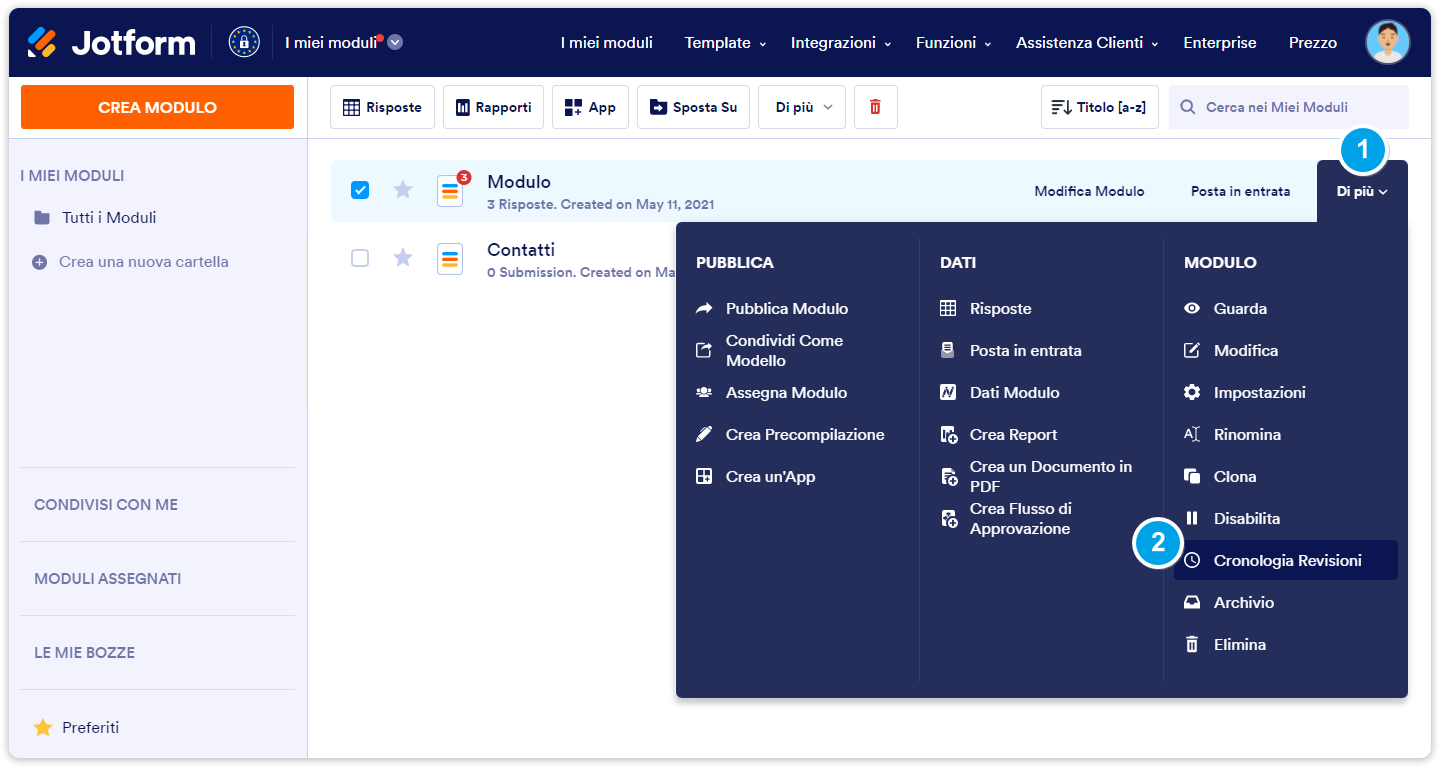The image size is (1440, 768).
Task: Click the table icon next to Risposte in menu
Action: 948,309
